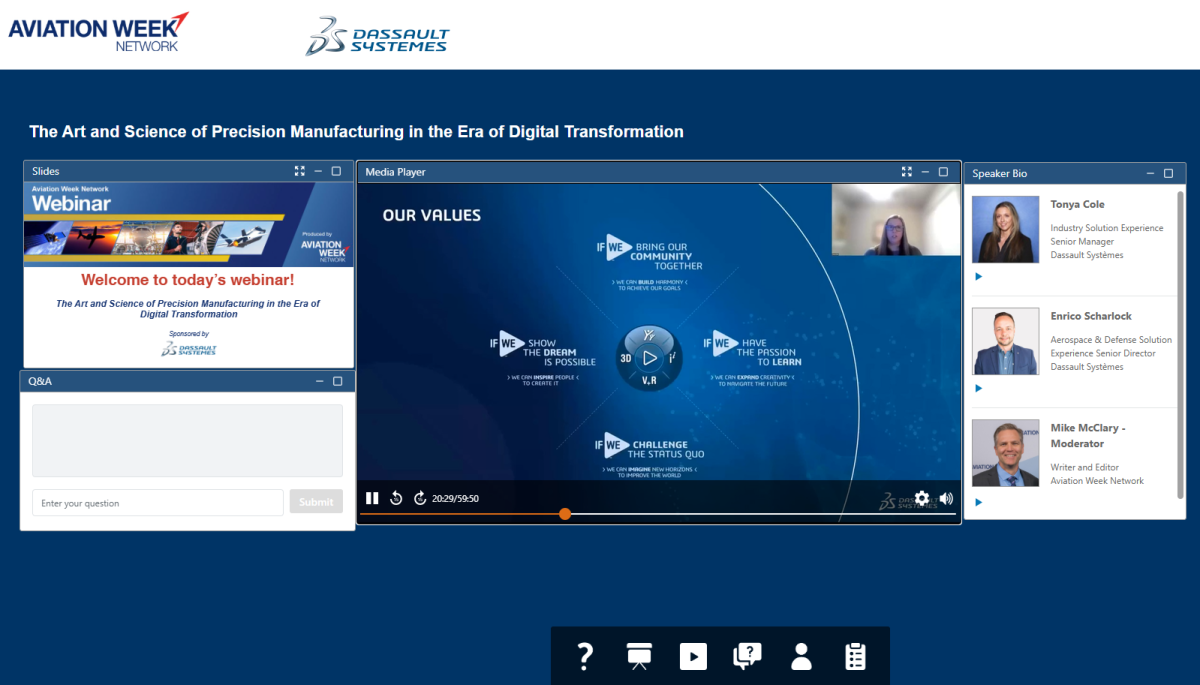Expand Enrico Scharlock's bio details
The height and width of the screenshot is (685, 1200).
[x=979, y=389]
